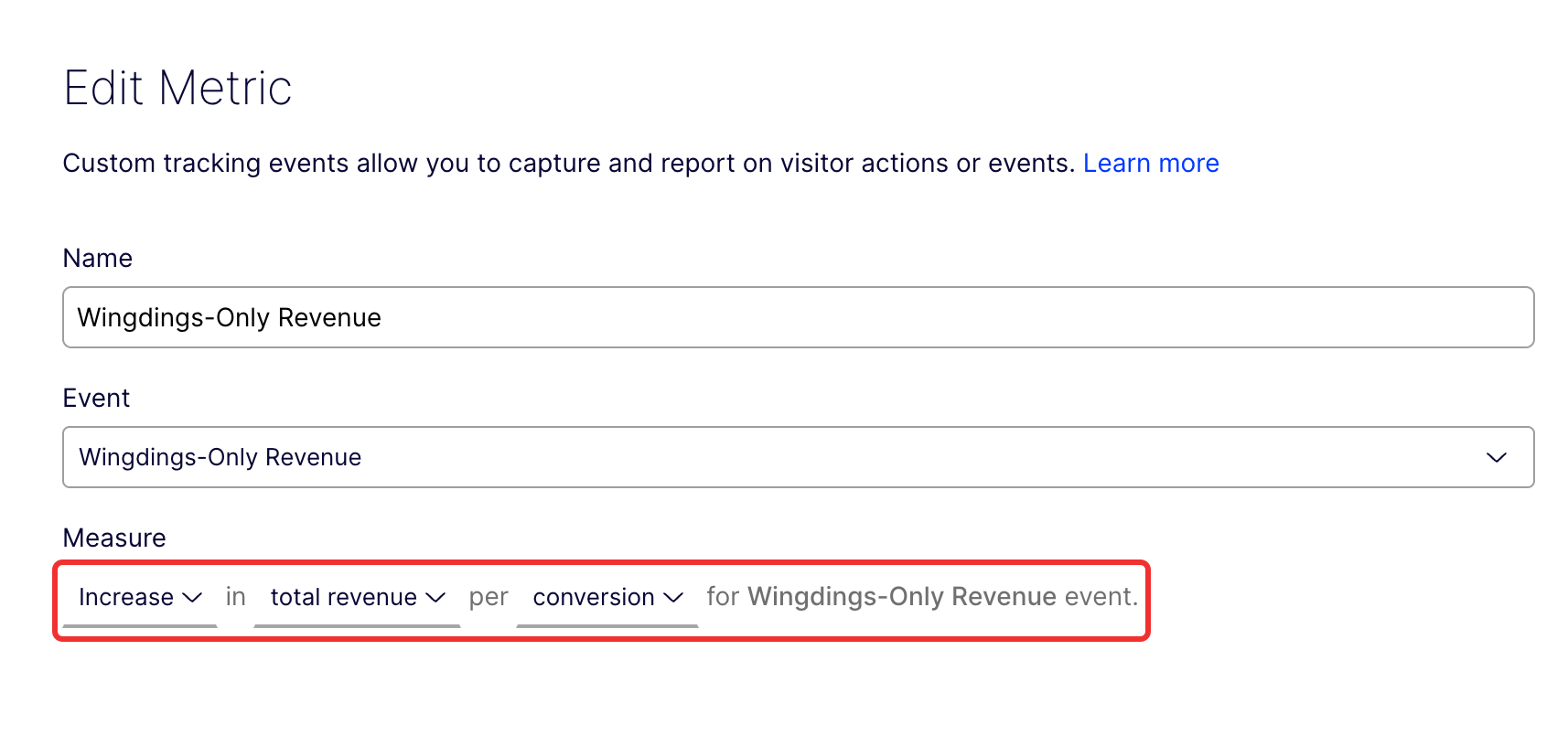The width and height of the screenshot is (1568, 746).
Task: Click the "Edit Metric" page heading
Action: click(177, 88)
